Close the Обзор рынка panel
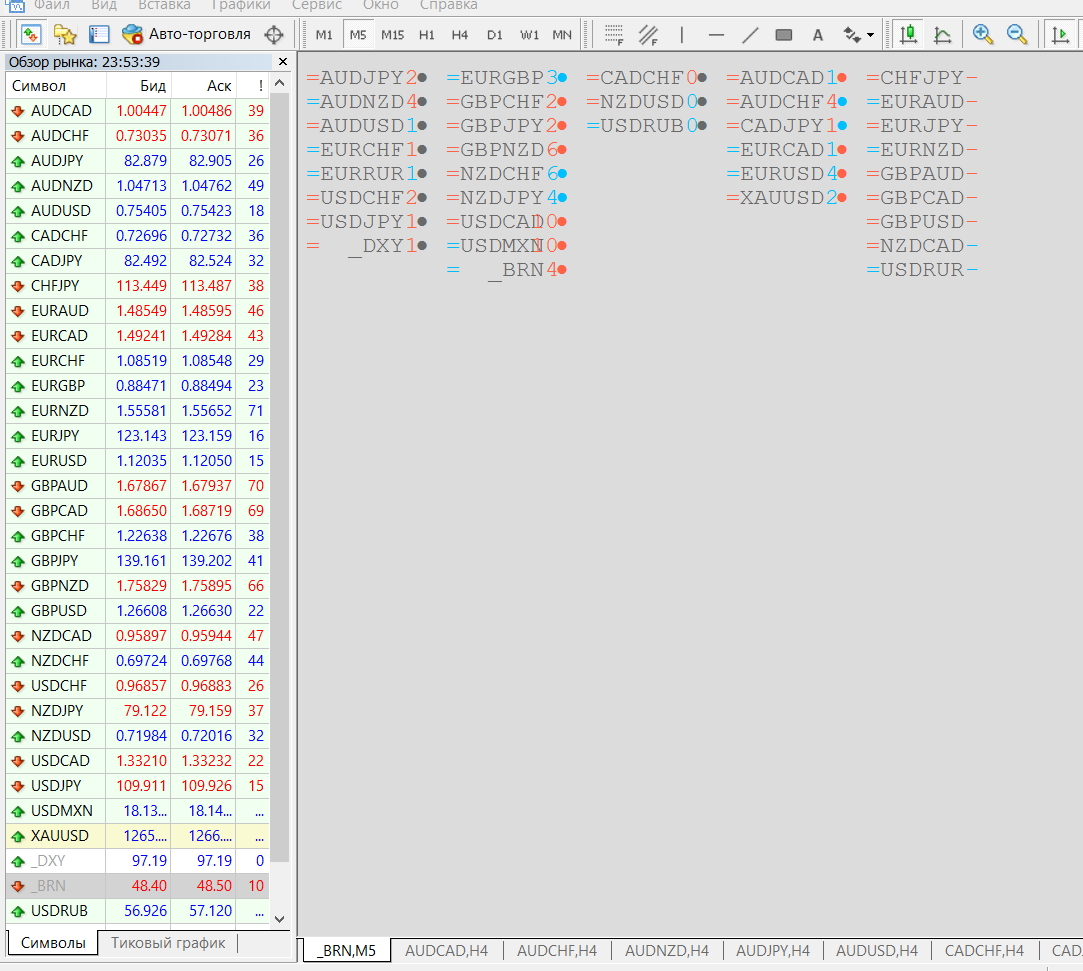1083x971 pixels. tap(282, 62)
